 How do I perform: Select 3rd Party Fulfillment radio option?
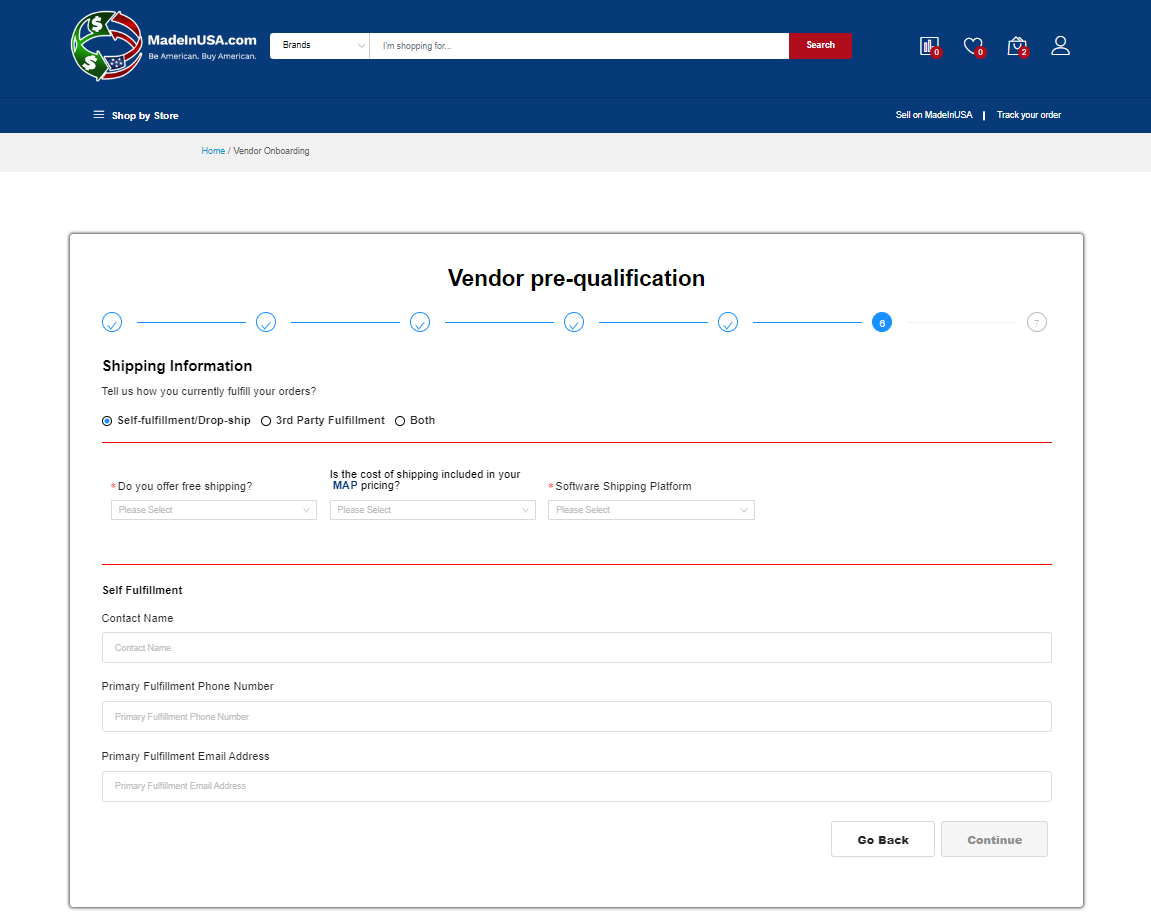(266, 421)
